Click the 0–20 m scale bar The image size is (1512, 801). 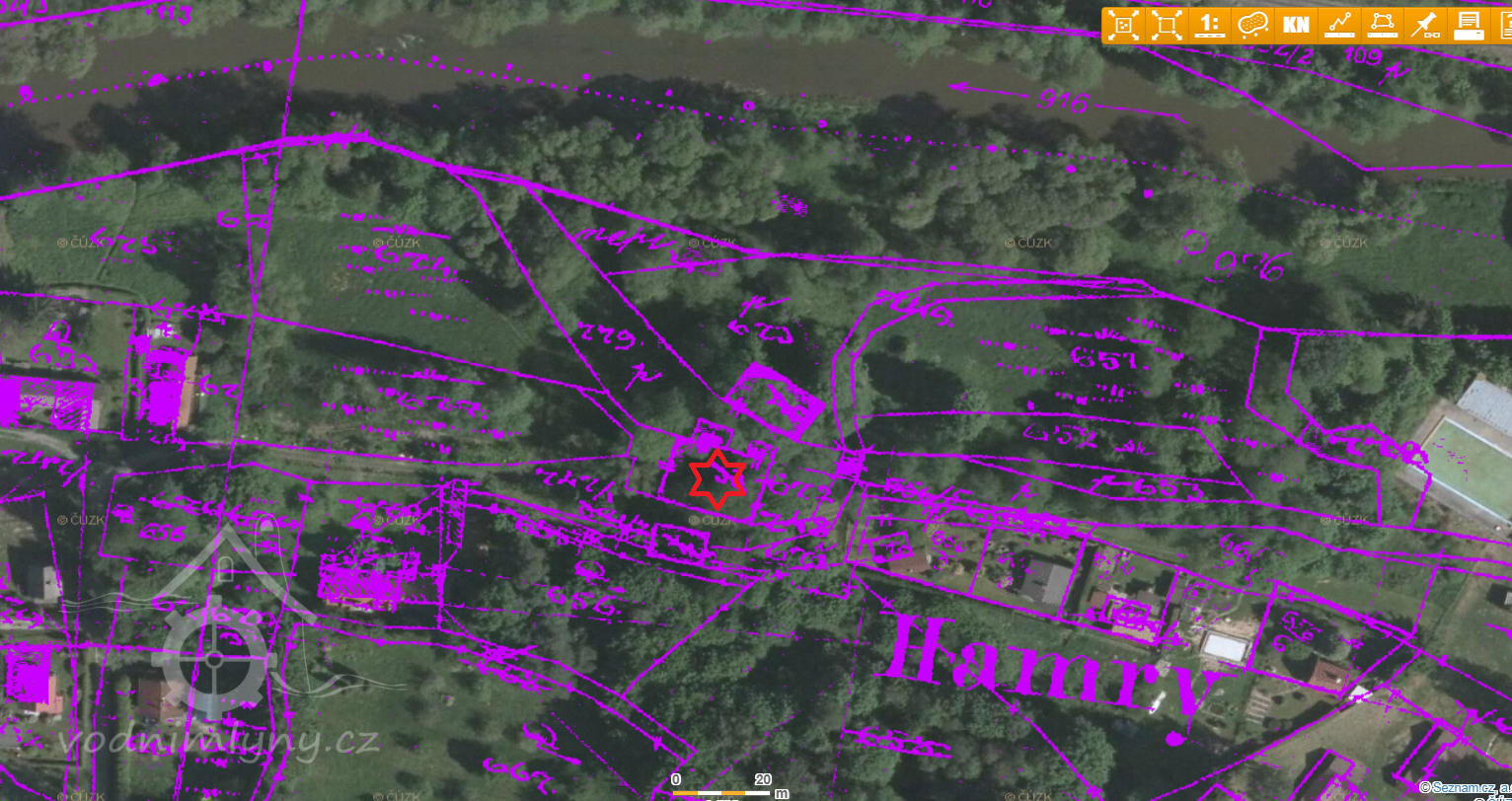[720, 790]
